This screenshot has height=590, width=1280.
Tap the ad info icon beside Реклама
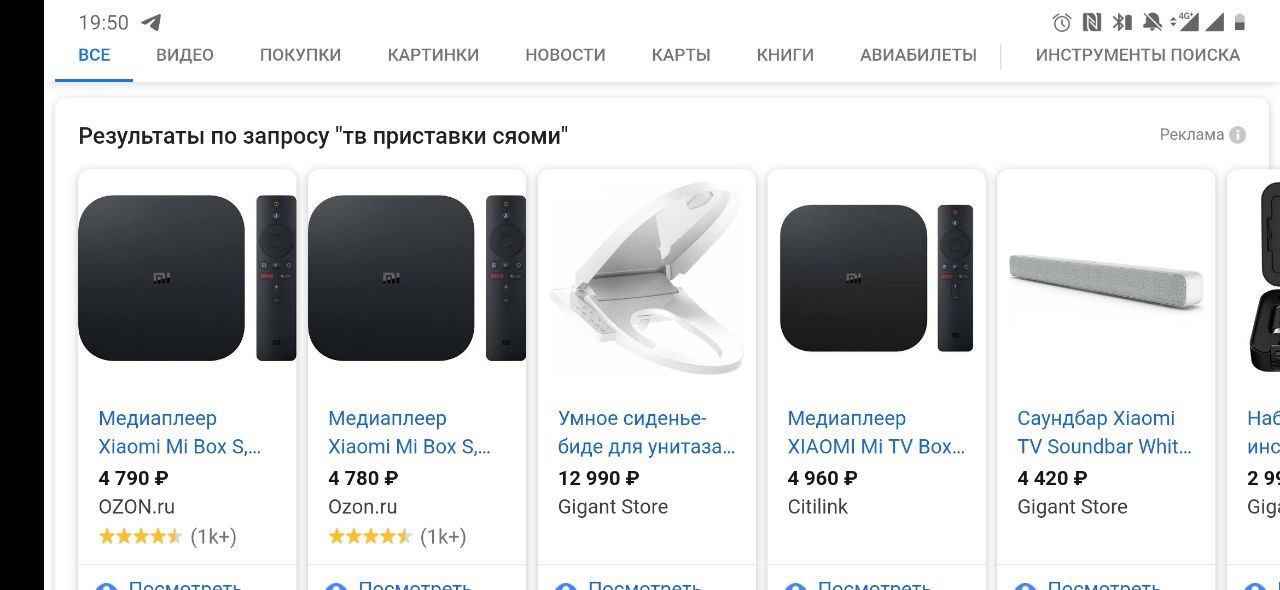(x=1238, y=135)
